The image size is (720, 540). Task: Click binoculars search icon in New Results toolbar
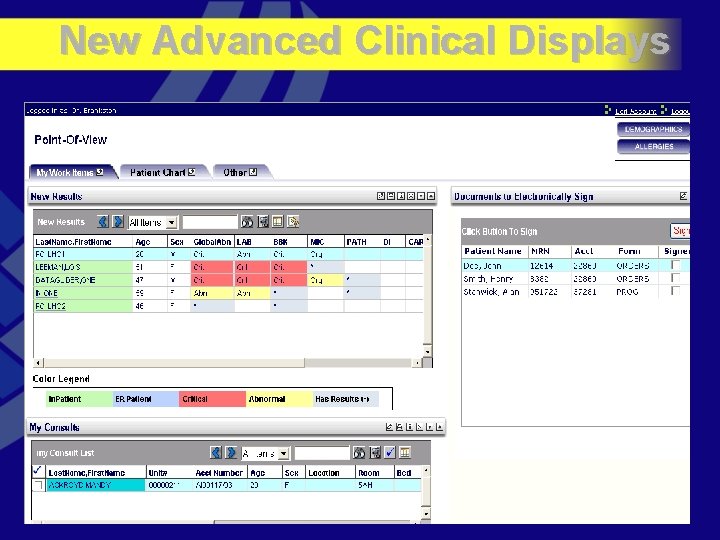click(247, 222)
